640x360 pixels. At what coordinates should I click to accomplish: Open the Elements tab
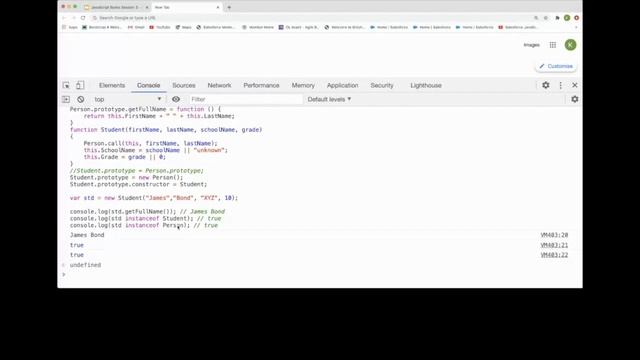click(112, 85)
